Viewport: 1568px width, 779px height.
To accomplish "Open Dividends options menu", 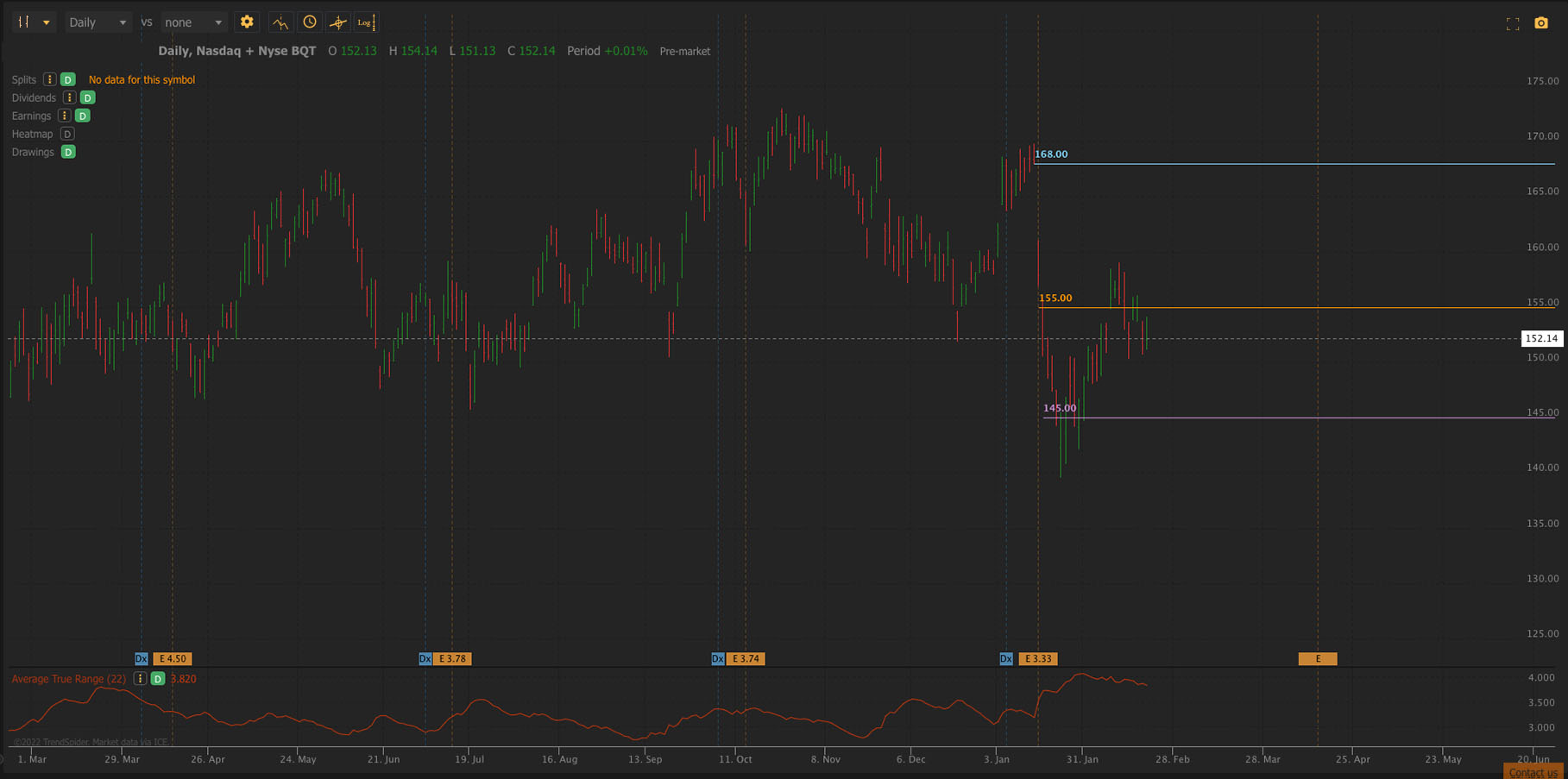I will [x=69, y=97].
